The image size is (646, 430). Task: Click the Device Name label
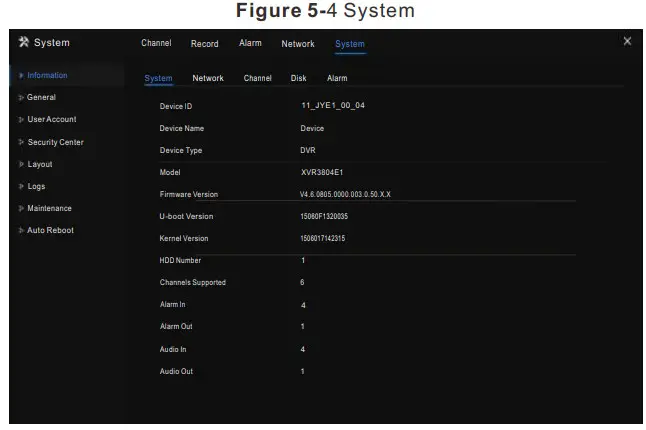tap(182, 129)
